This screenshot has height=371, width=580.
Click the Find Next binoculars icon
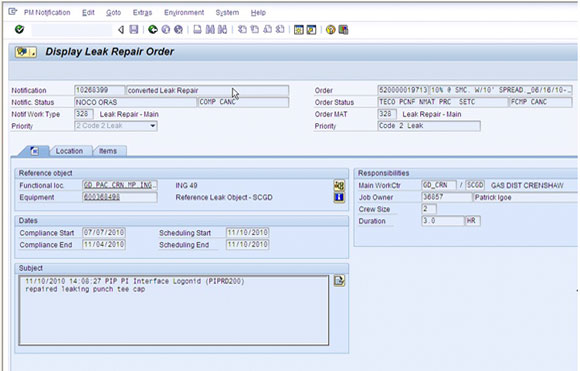point(222,30)
